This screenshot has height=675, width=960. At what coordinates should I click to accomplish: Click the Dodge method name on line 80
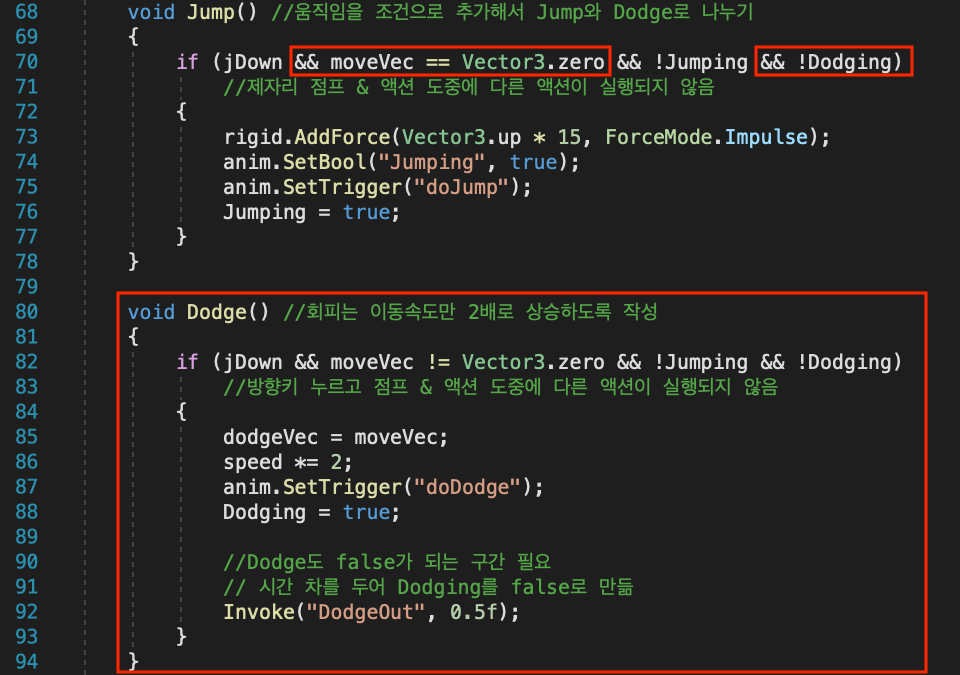pyautogui.click(x=216, y=312)
